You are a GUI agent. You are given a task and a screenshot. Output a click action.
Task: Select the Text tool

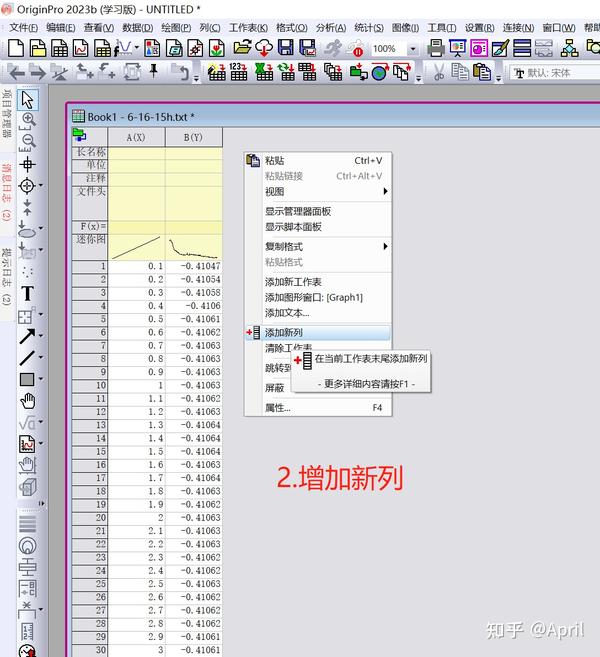(27, 293)
